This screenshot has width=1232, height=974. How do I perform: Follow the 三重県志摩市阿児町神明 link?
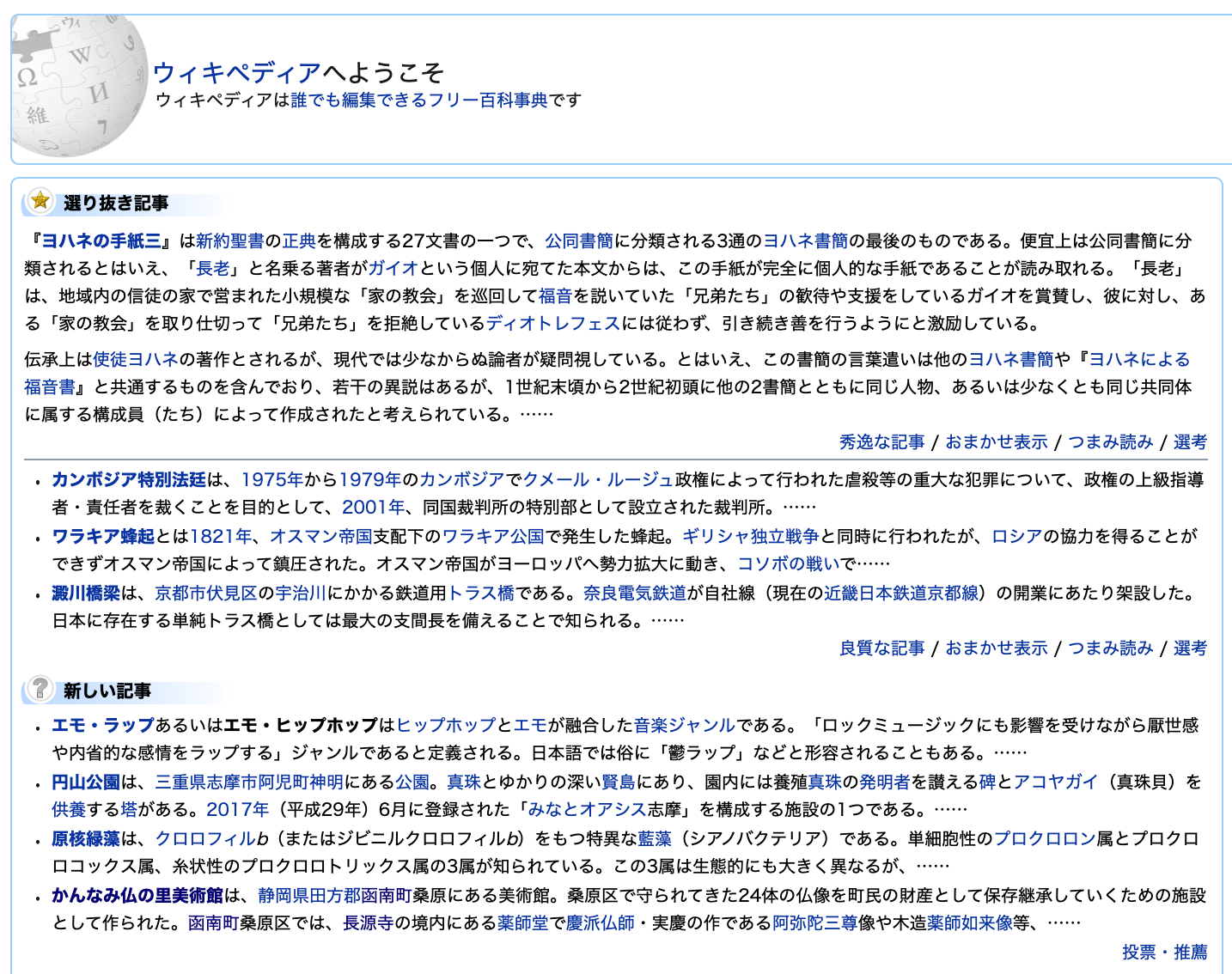249,782
